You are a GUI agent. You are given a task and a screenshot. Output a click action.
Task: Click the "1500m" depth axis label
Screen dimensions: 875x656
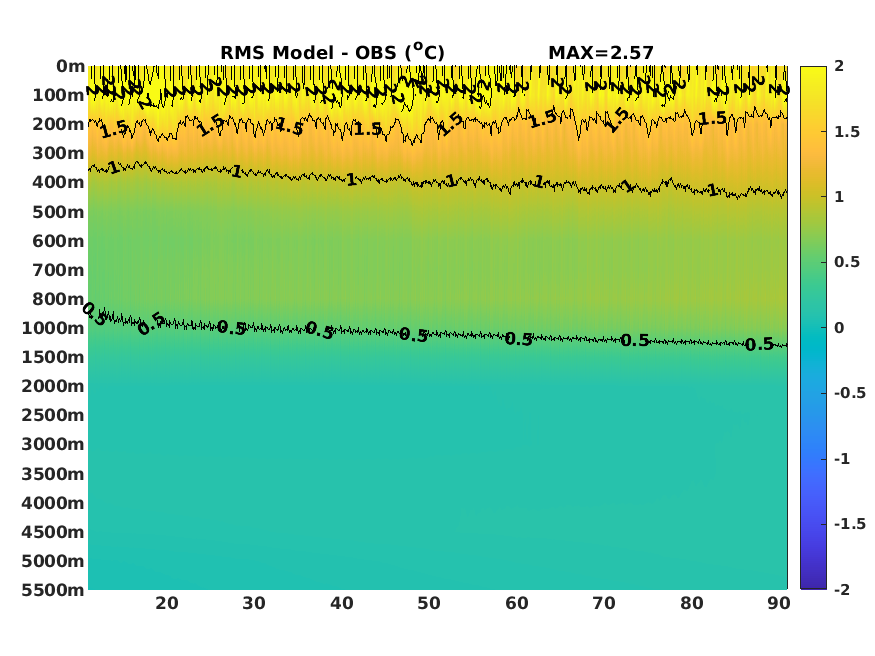[x=53, y=357]
